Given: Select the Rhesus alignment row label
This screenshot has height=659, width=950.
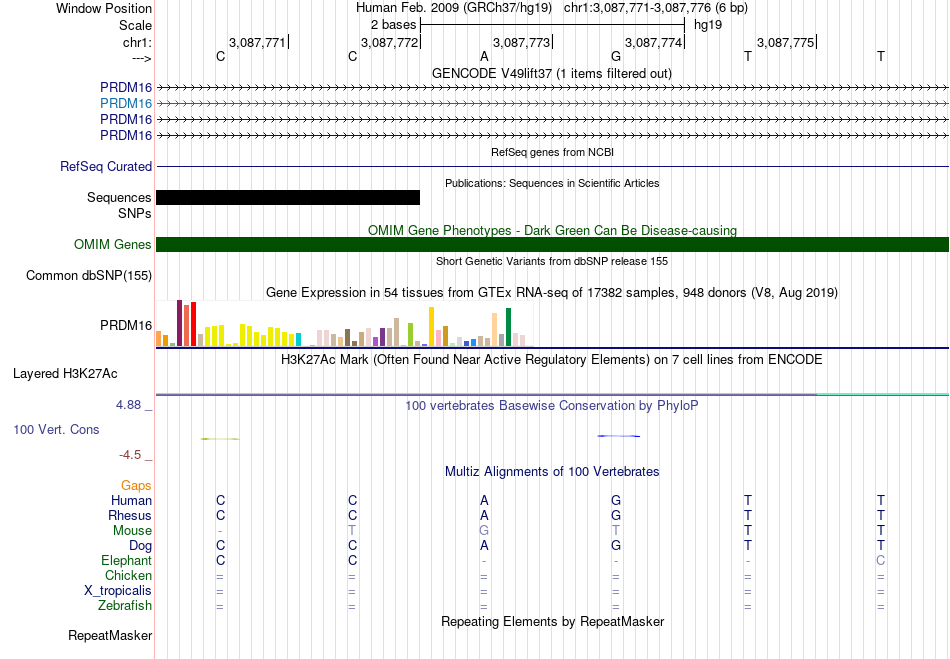Looking at the screenshot, I should tap(130, 515).
